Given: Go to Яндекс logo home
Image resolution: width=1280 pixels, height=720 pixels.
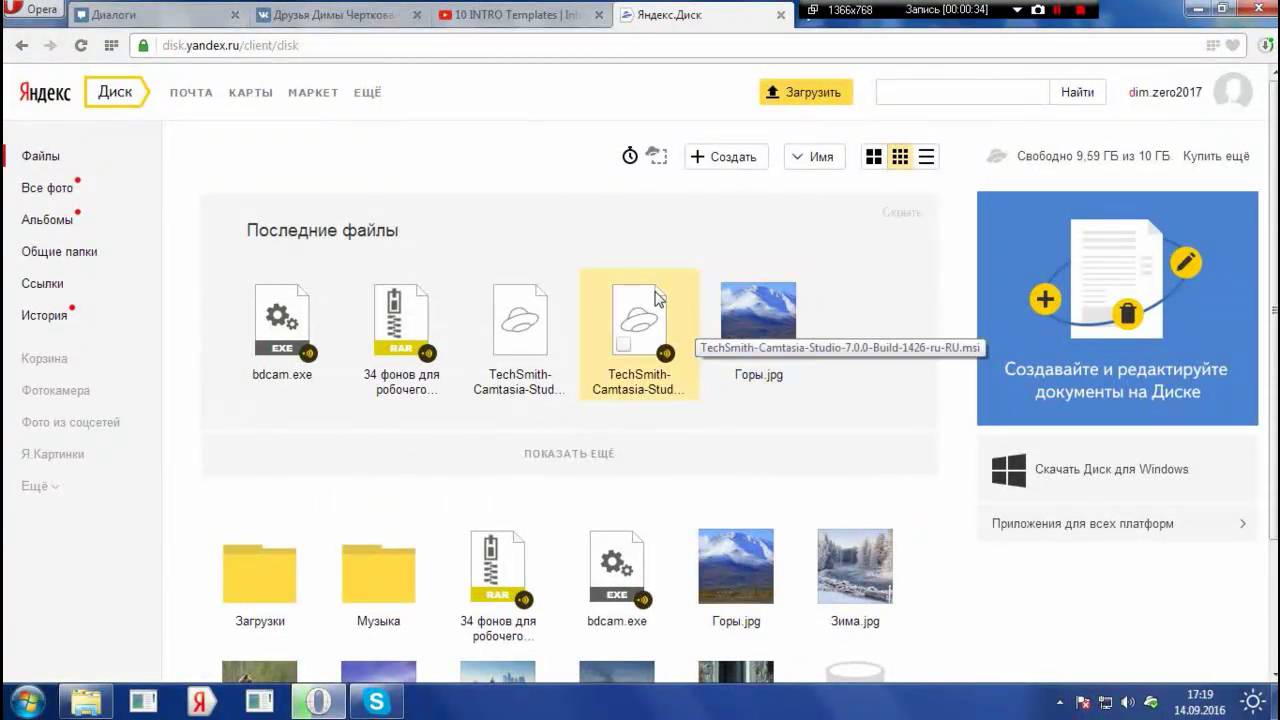Looking at the screenshot, I should [x=45, y=92].
